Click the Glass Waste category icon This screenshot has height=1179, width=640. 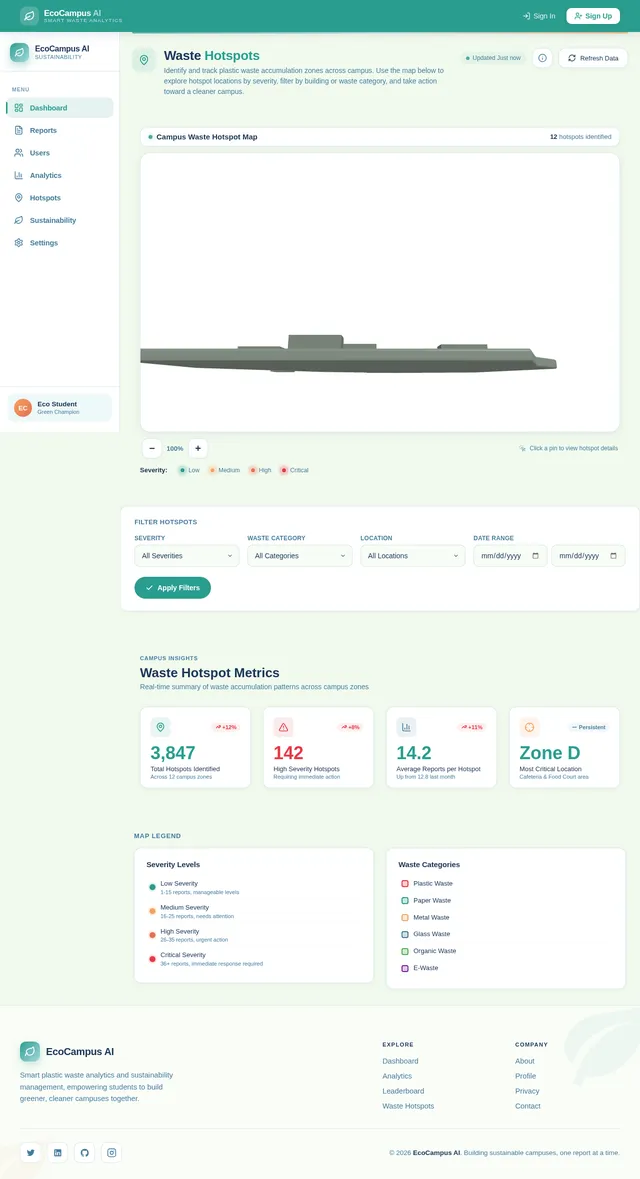(405, 934)
